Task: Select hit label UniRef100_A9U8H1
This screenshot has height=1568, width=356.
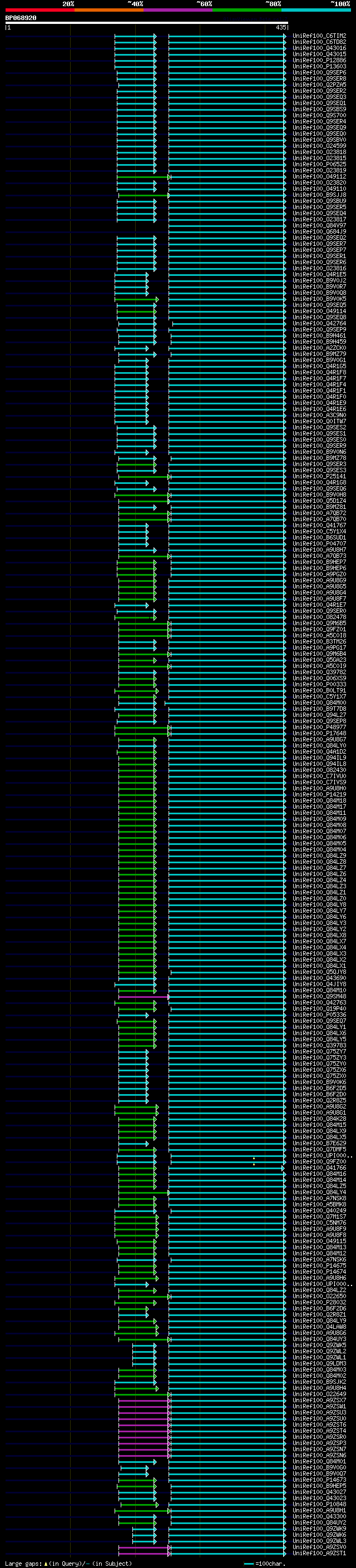Action: point(319,1510)
